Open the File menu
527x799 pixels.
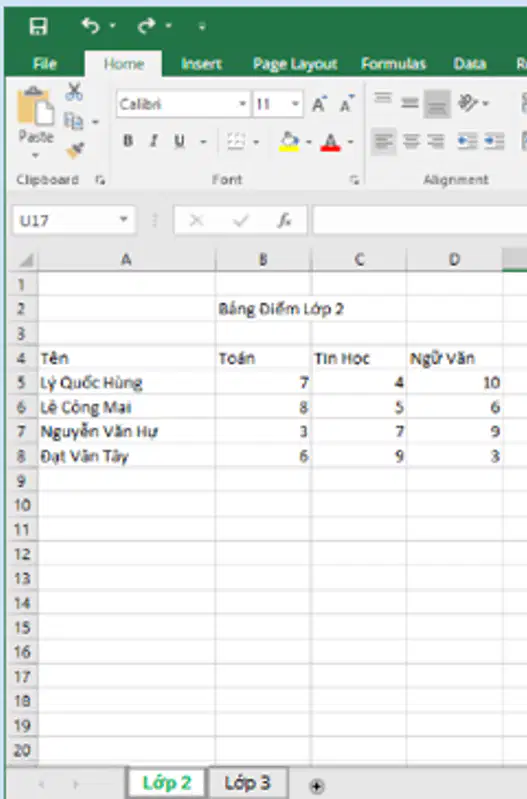pos(44,64)
